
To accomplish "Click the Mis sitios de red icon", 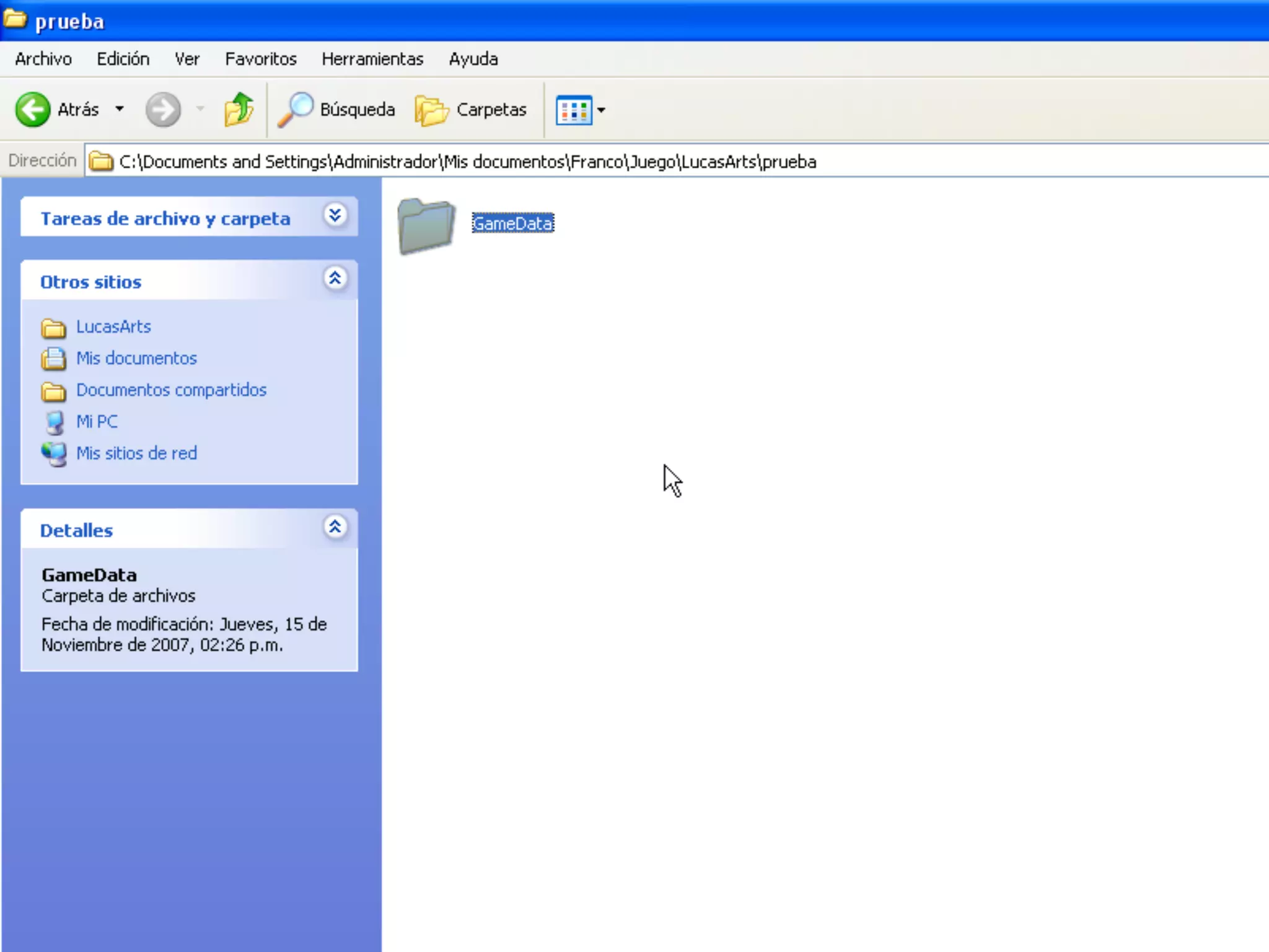I will (x=55, y=454).
